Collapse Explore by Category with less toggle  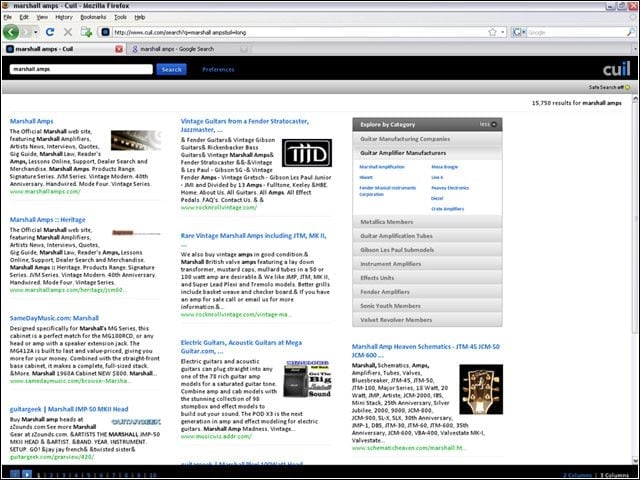coord(488,124)
